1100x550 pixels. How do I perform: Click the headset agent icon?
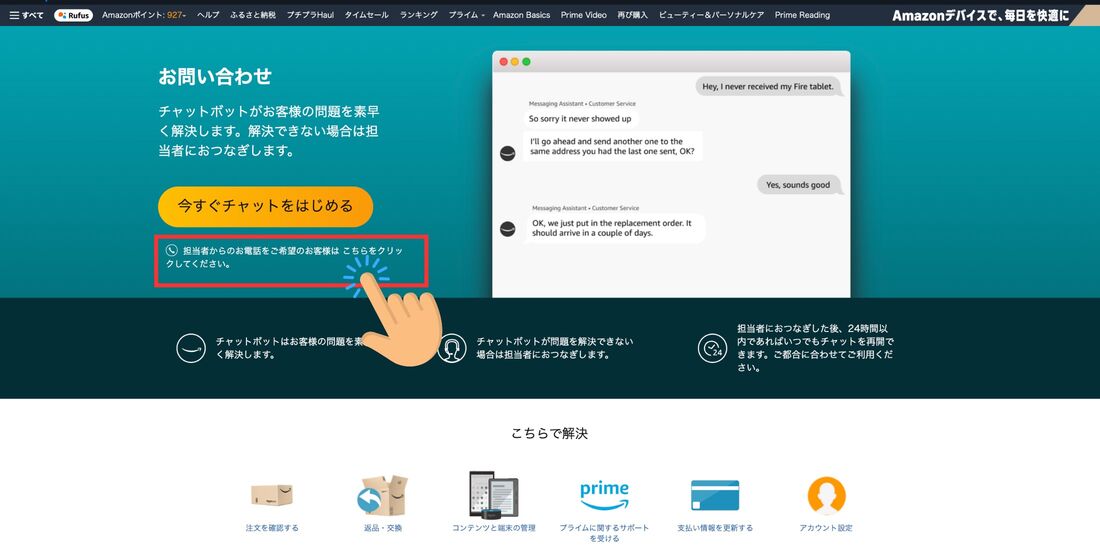pos(452,348)
